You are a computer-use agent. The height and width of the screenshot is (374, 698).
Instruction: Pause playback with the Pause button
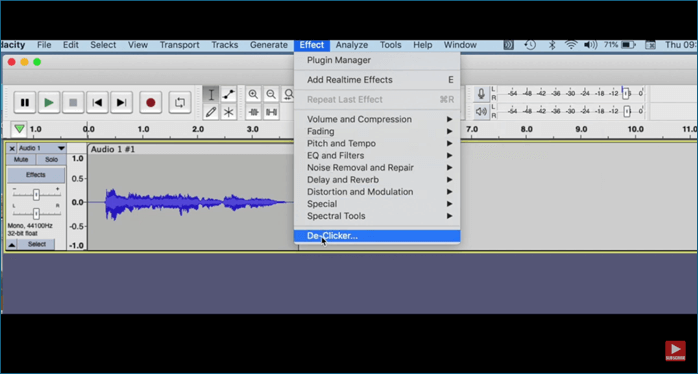click(x=25, y=103)
